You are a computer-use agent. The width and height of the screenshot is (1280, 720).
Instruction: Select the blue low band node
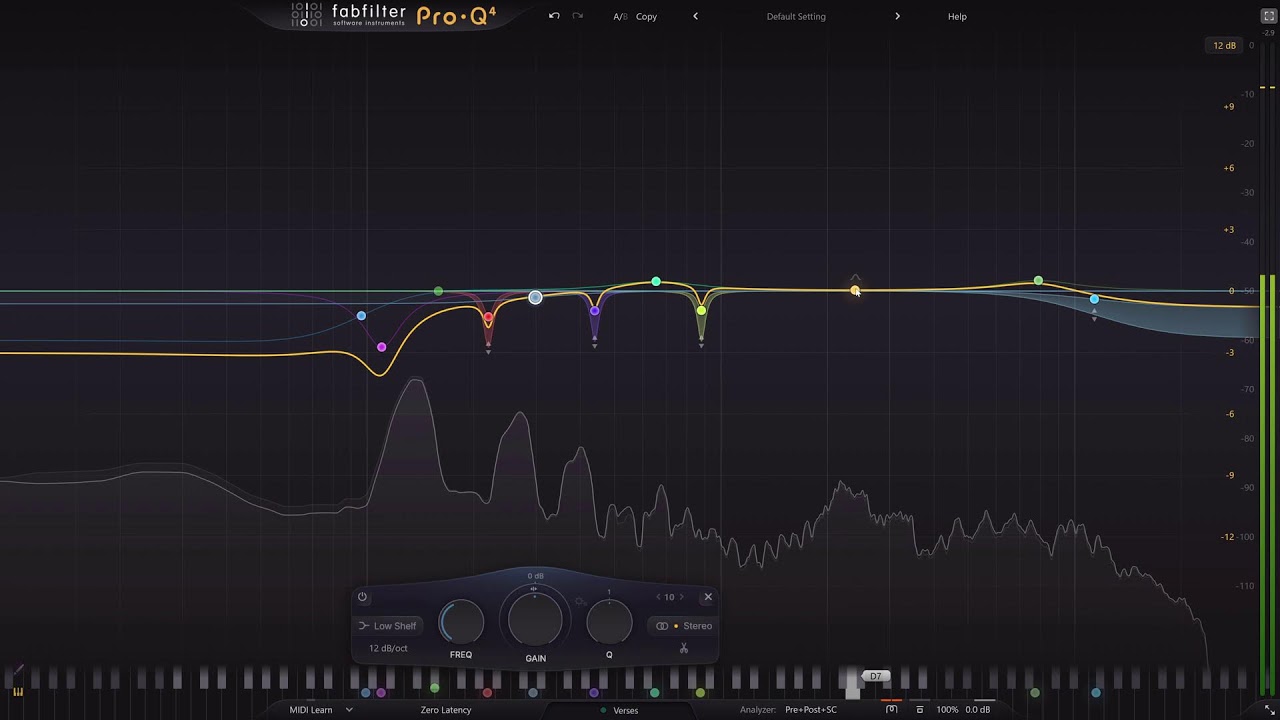tap(361, 316)
